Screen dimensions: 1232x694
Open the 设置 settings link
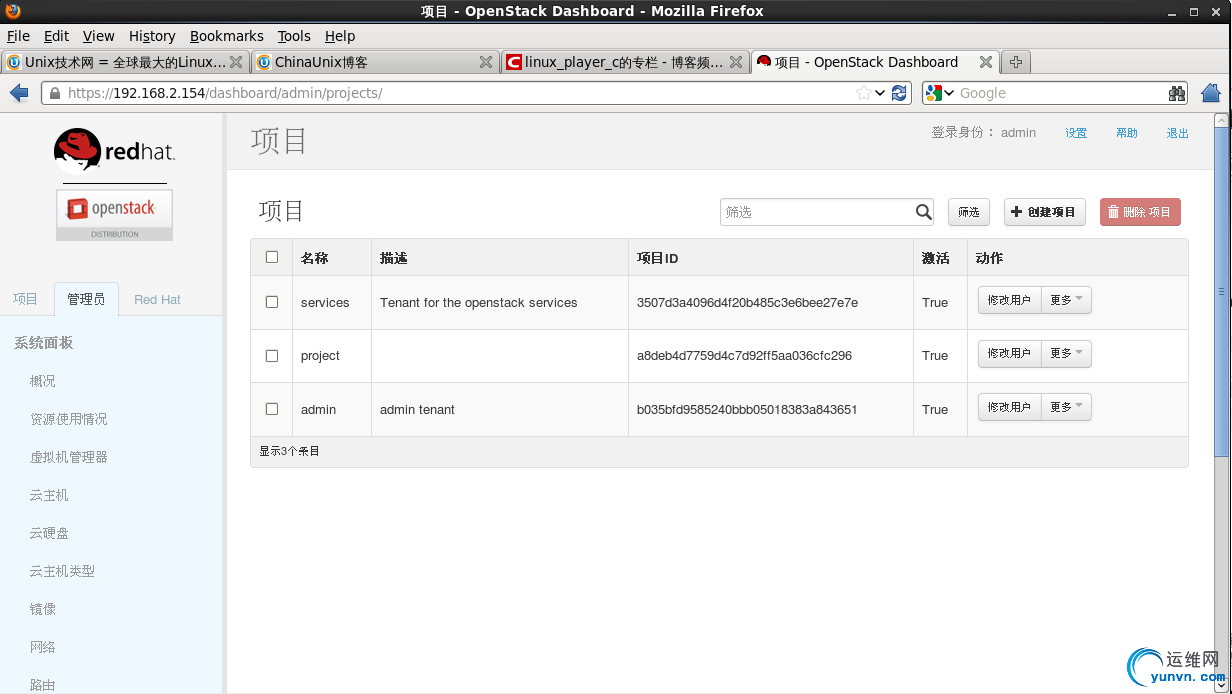[1076, 133]
